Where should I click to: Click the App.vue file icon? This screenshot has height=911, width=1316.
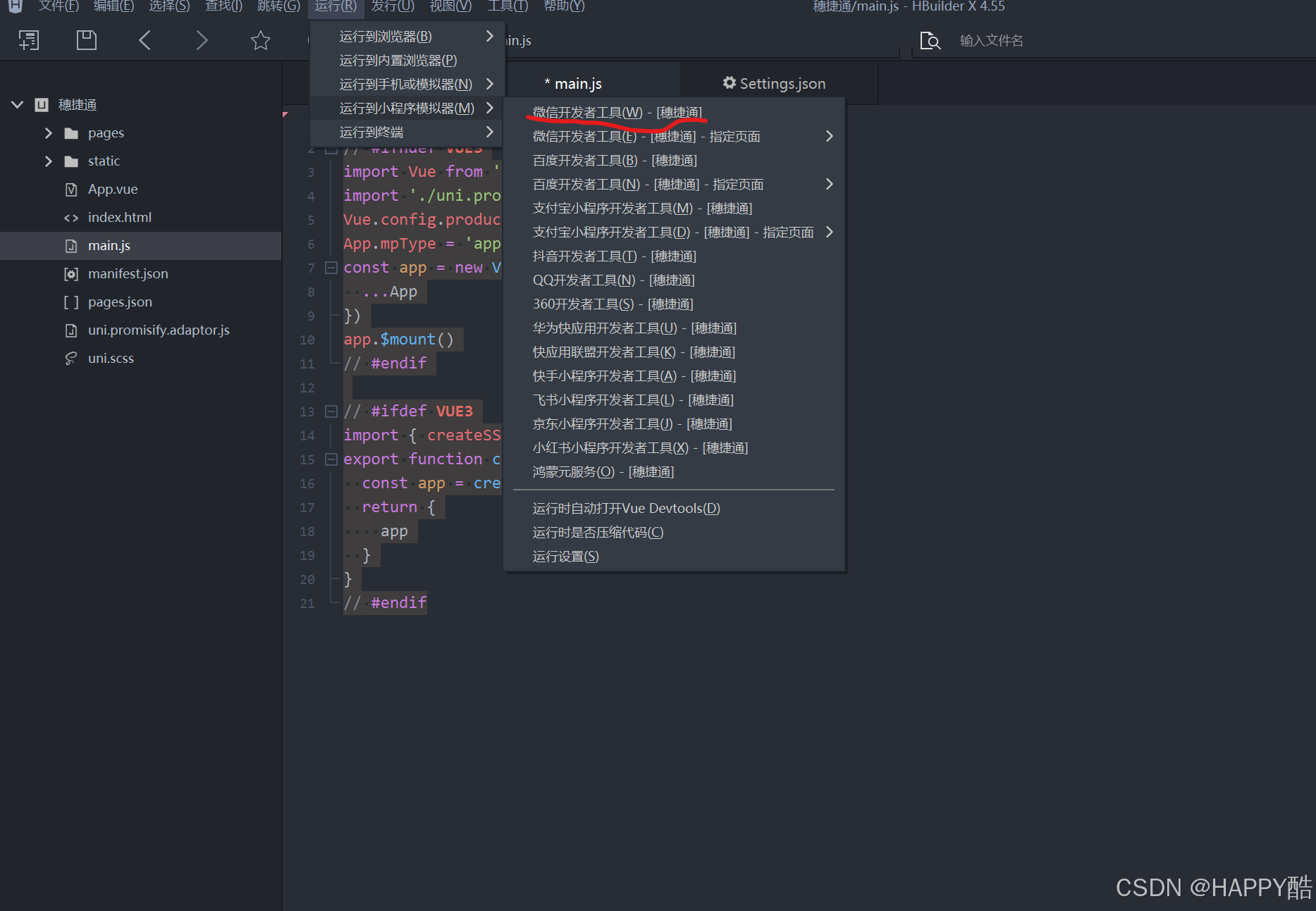pos(71,190)
